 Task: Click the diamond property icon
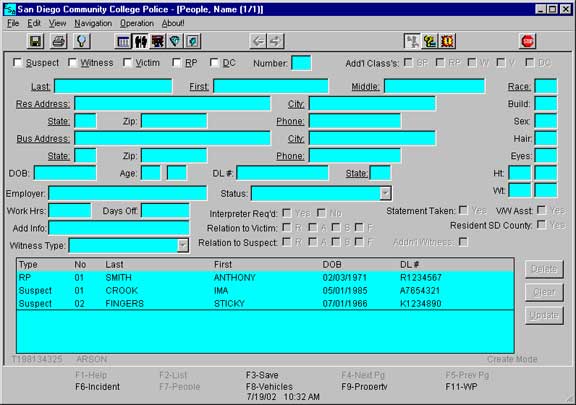click(x=175, y=41)
